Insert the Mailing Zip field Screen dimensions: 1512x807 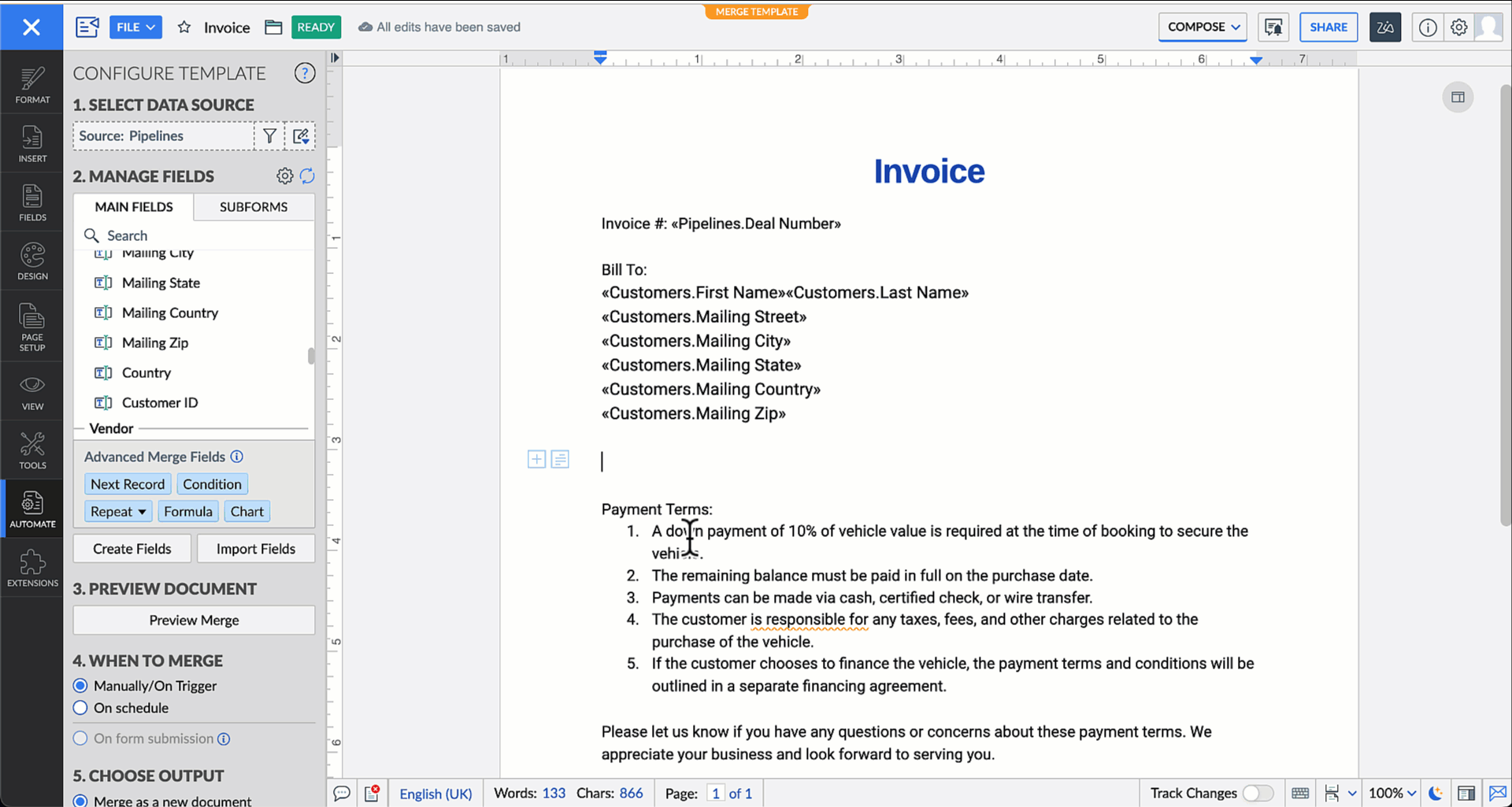pyautogui.click(x=155, y=343)
